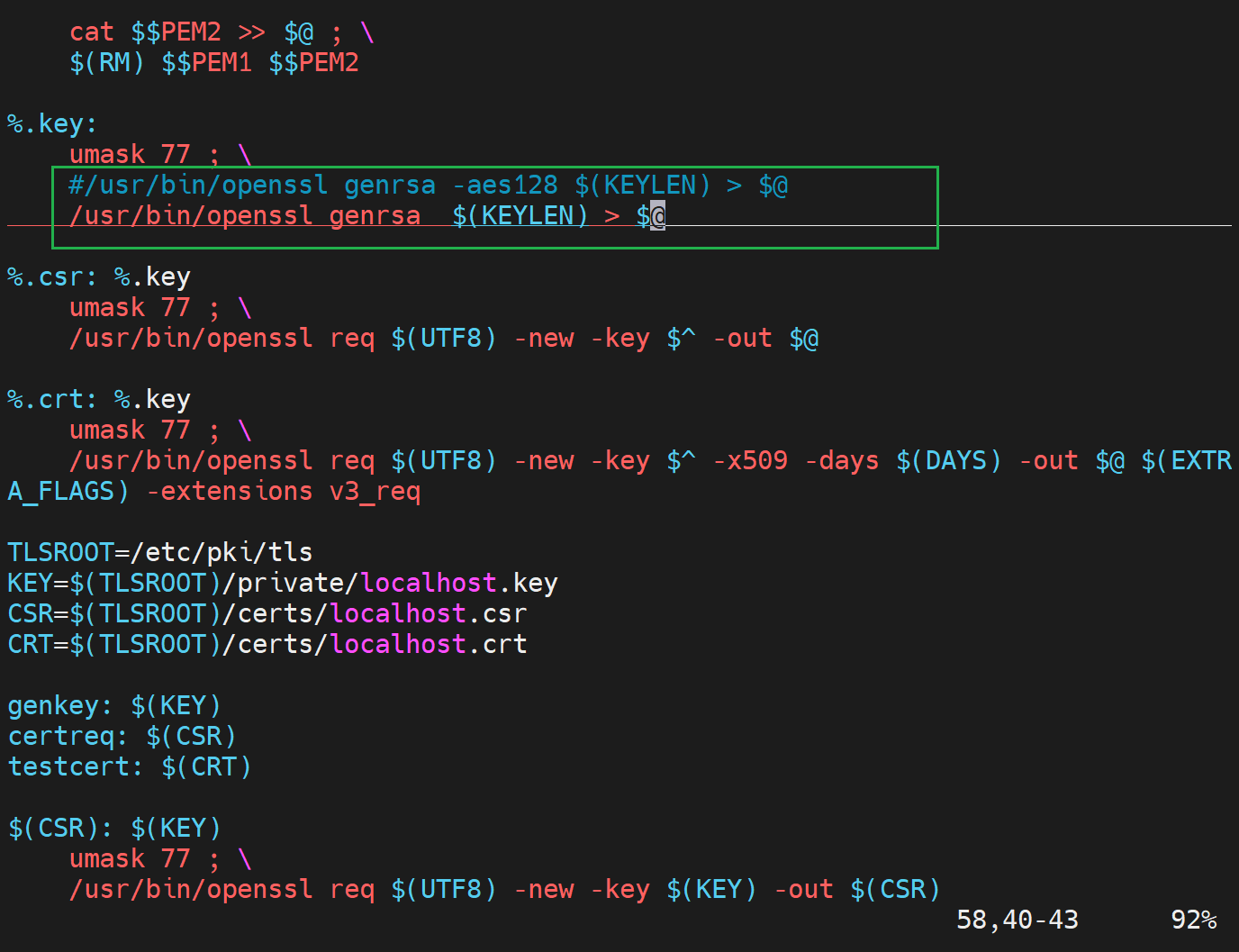
Task: Click localhost.csr in the CSR definition
Action: [x=428, y=614]
